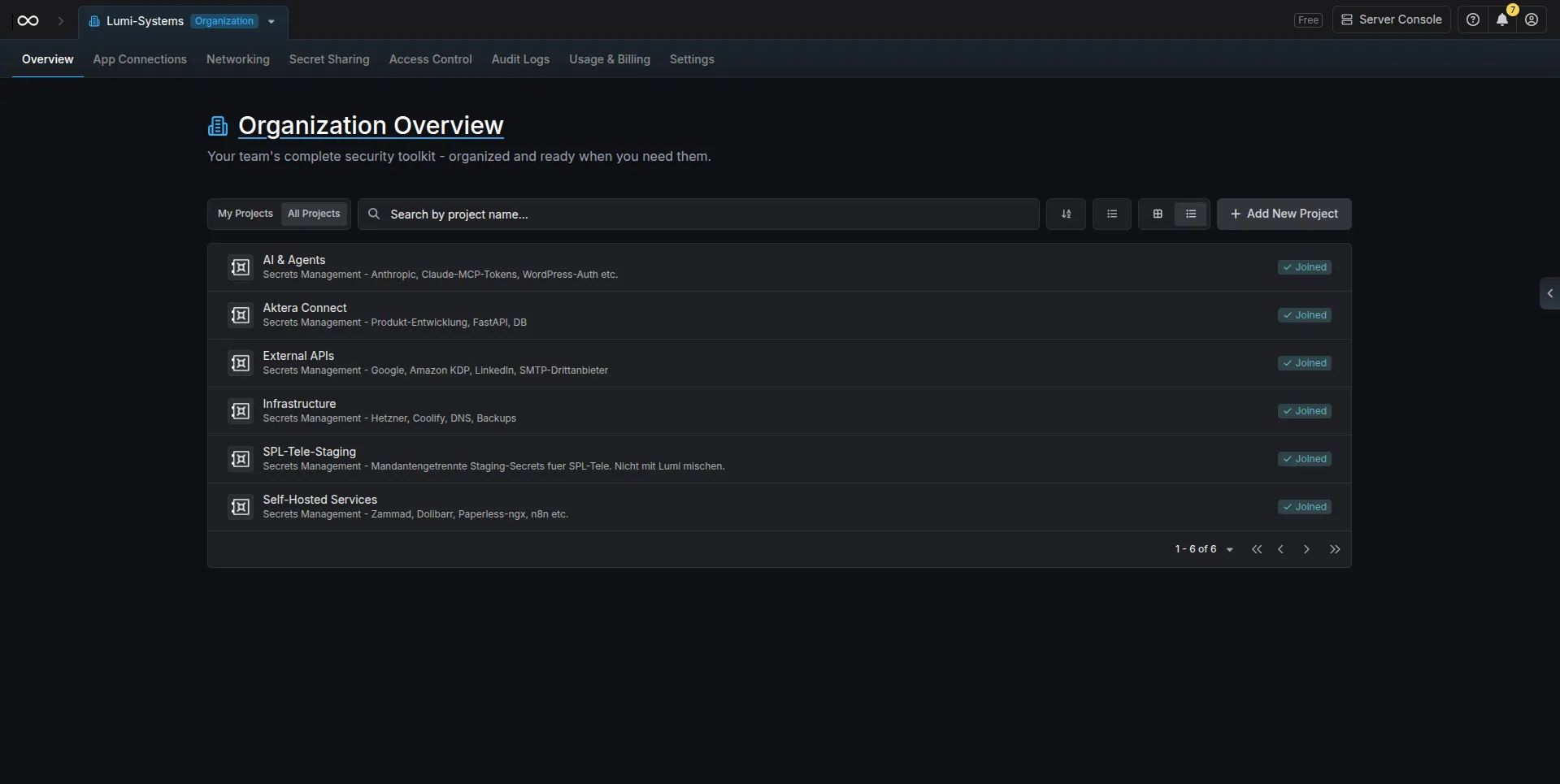This screenshot has width=1560, height=784.
Task: Open the App Connections tab
Action: pyautogui.click(x=140, y=59)
